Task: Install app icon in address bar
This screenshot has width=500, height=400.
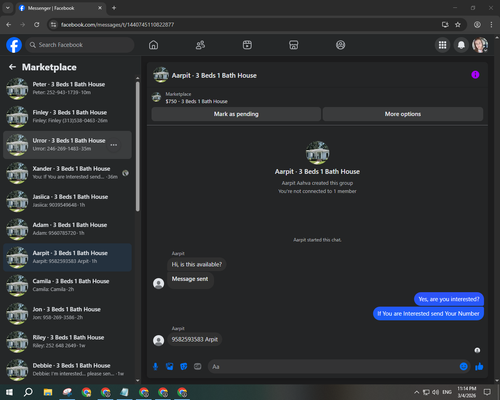Action: coord(445,25)
